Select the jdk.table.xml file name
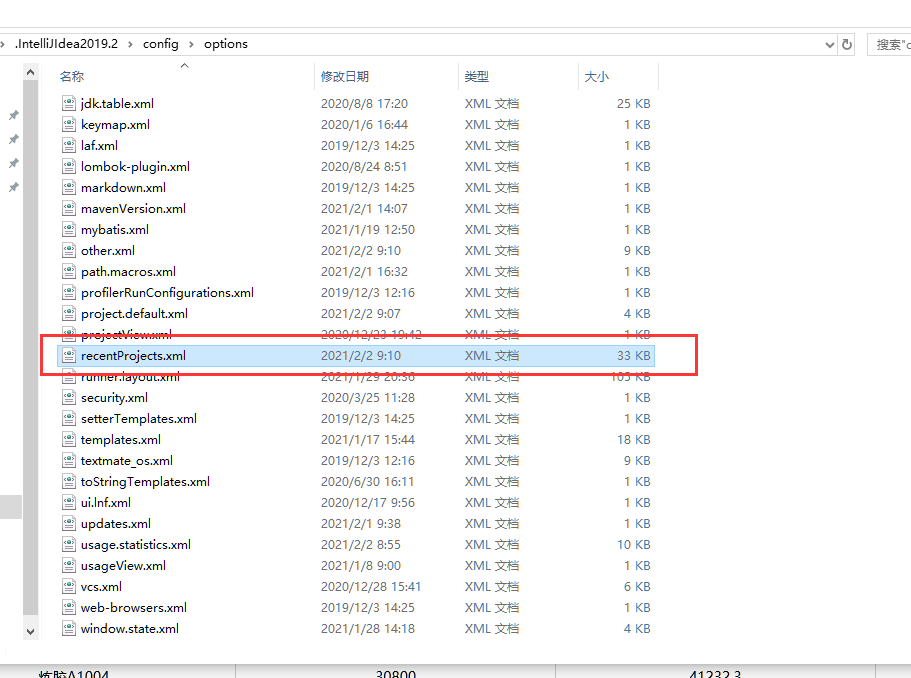This screenshot has width=911, height=678. point(117,103)
